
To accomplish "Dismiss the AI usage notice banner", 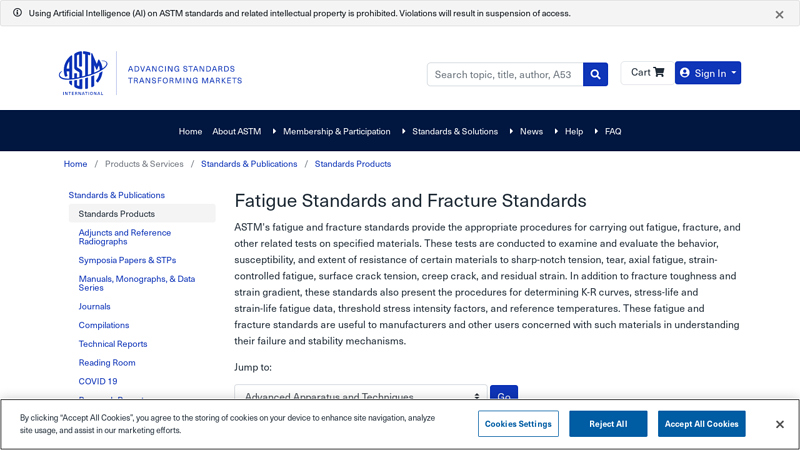I will [x=779, y=15].
